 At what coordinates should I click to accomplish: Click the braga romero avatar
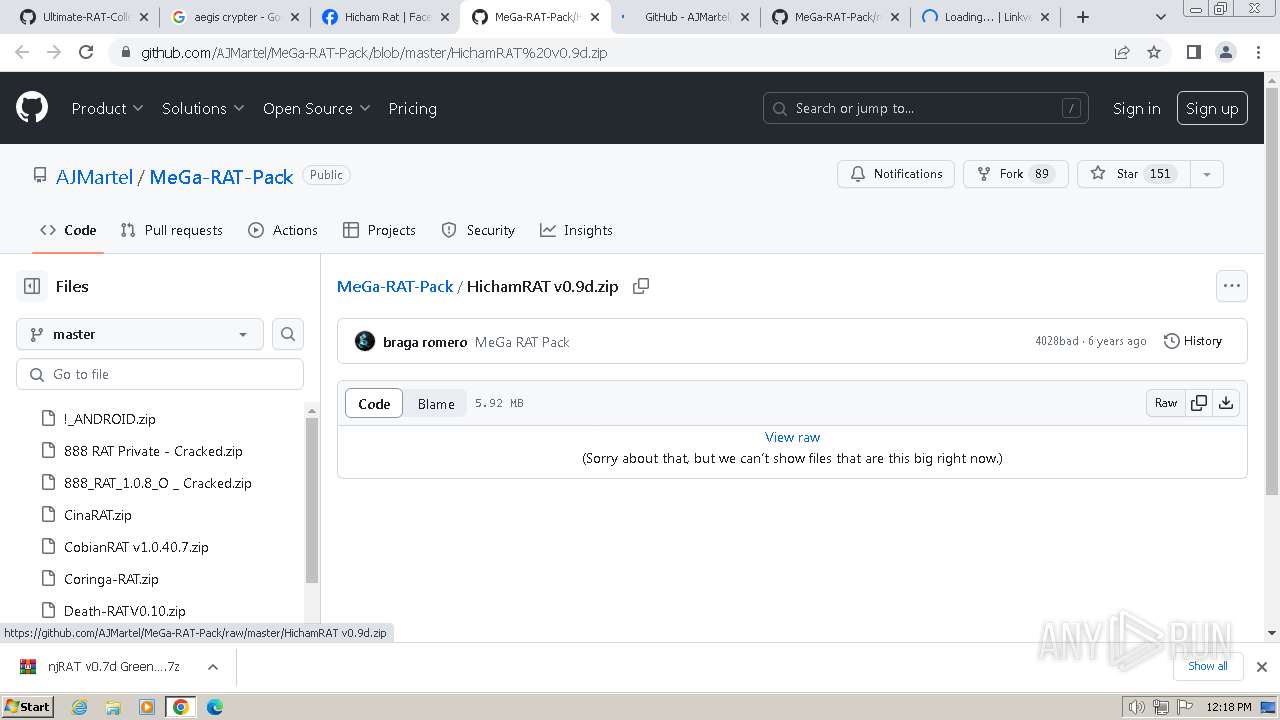pyautogui.click(x=365, y=341)
